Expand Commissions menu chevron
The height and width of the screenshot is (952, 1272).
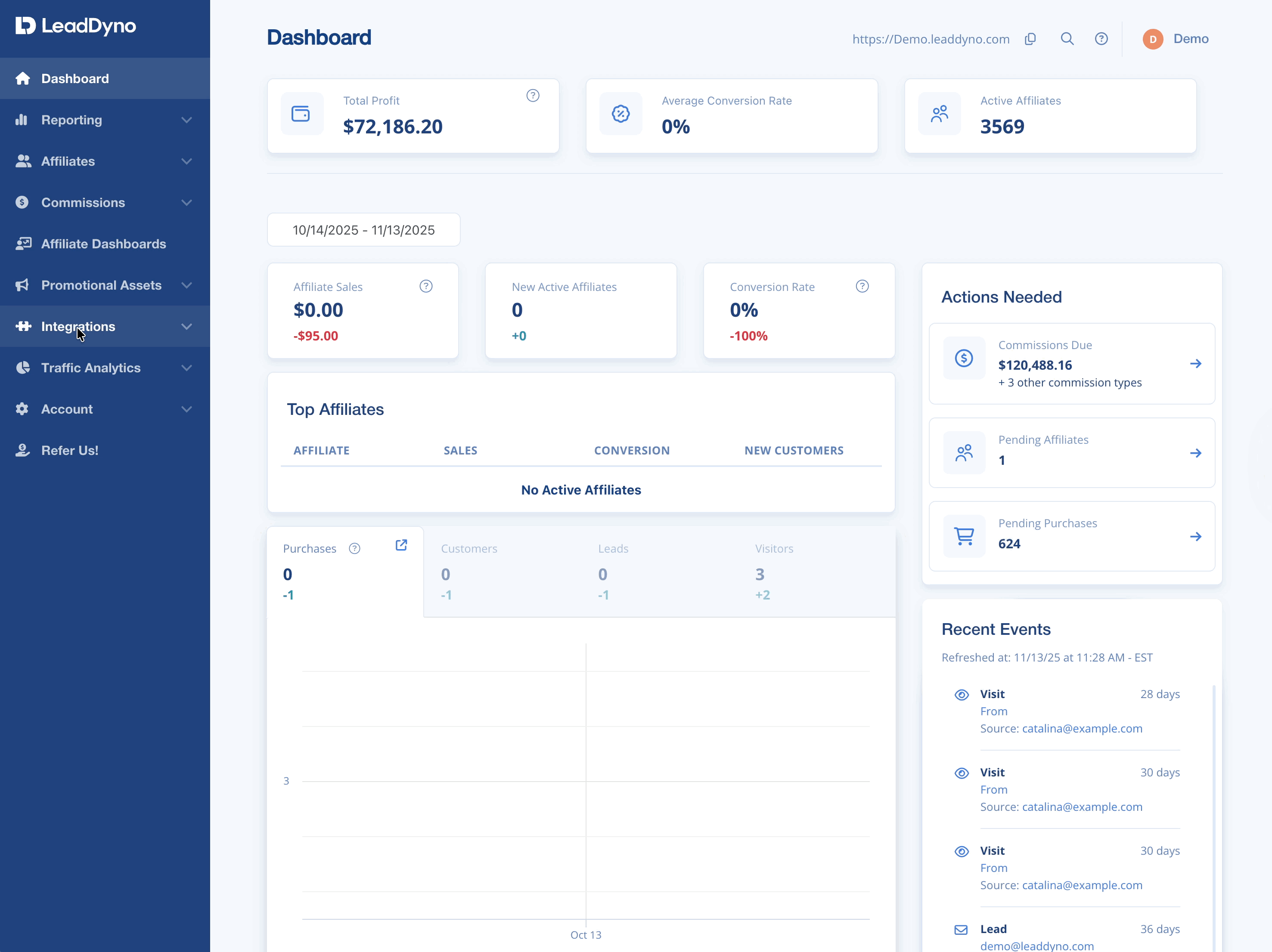tap(186, 202)
